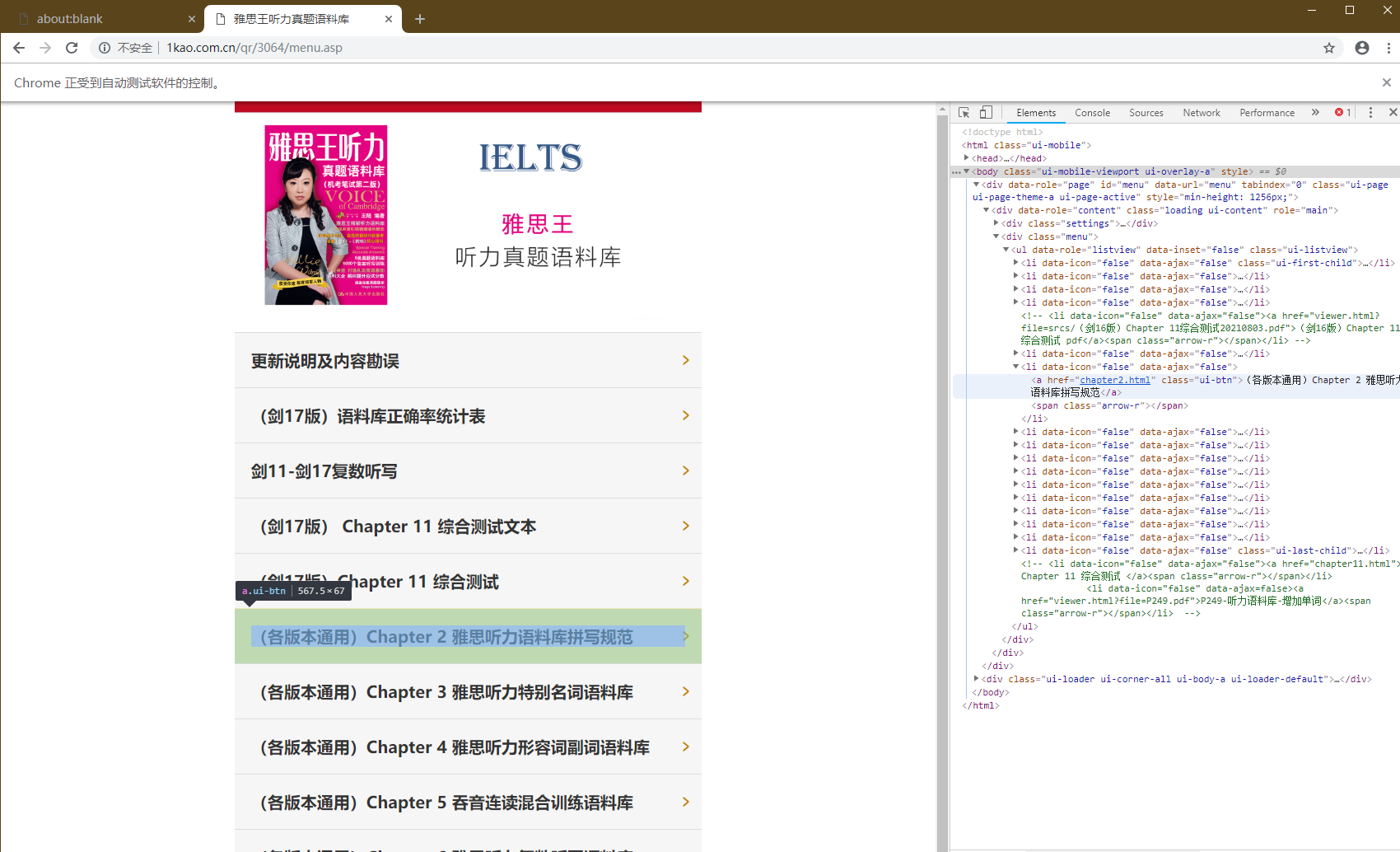Close the 雅思王听力真题语料库 tab
The image size is (1400, 852).
tap(389, 19)
